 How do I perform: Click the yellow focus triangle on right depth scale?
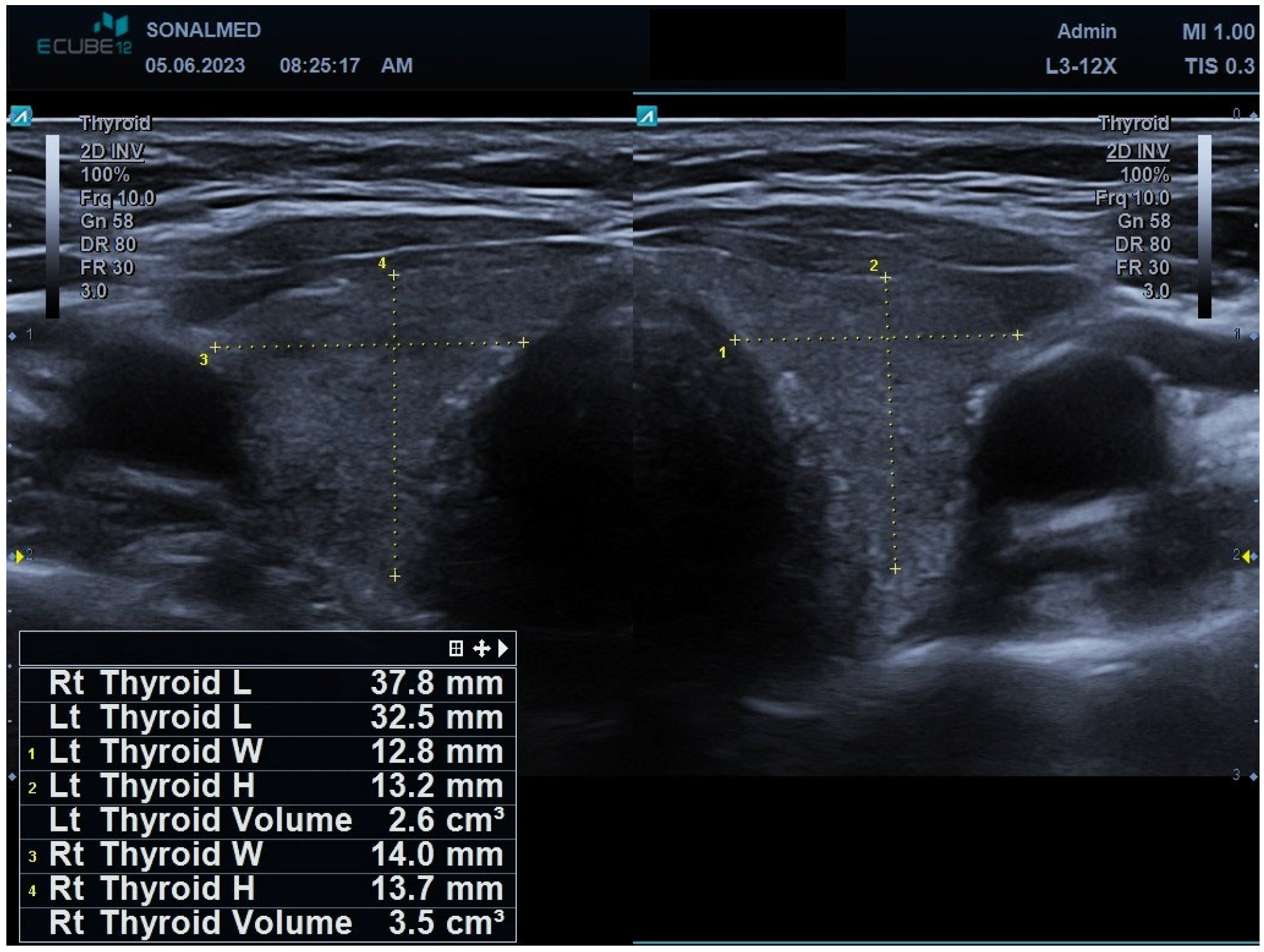[x=1246, y=556]
